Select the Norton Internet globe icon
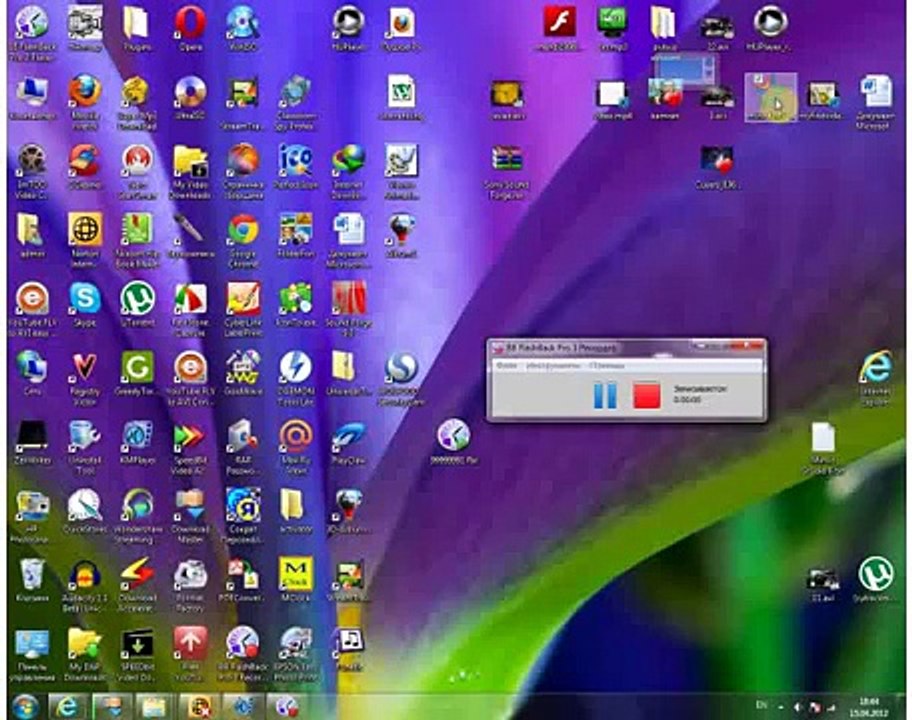 pyautogui.click(x=85, y=240)
